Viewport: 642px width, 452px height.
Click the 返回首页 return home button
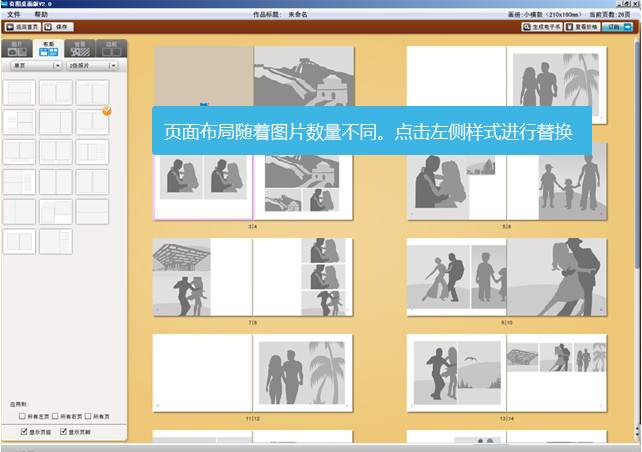[x=23, y=27]
